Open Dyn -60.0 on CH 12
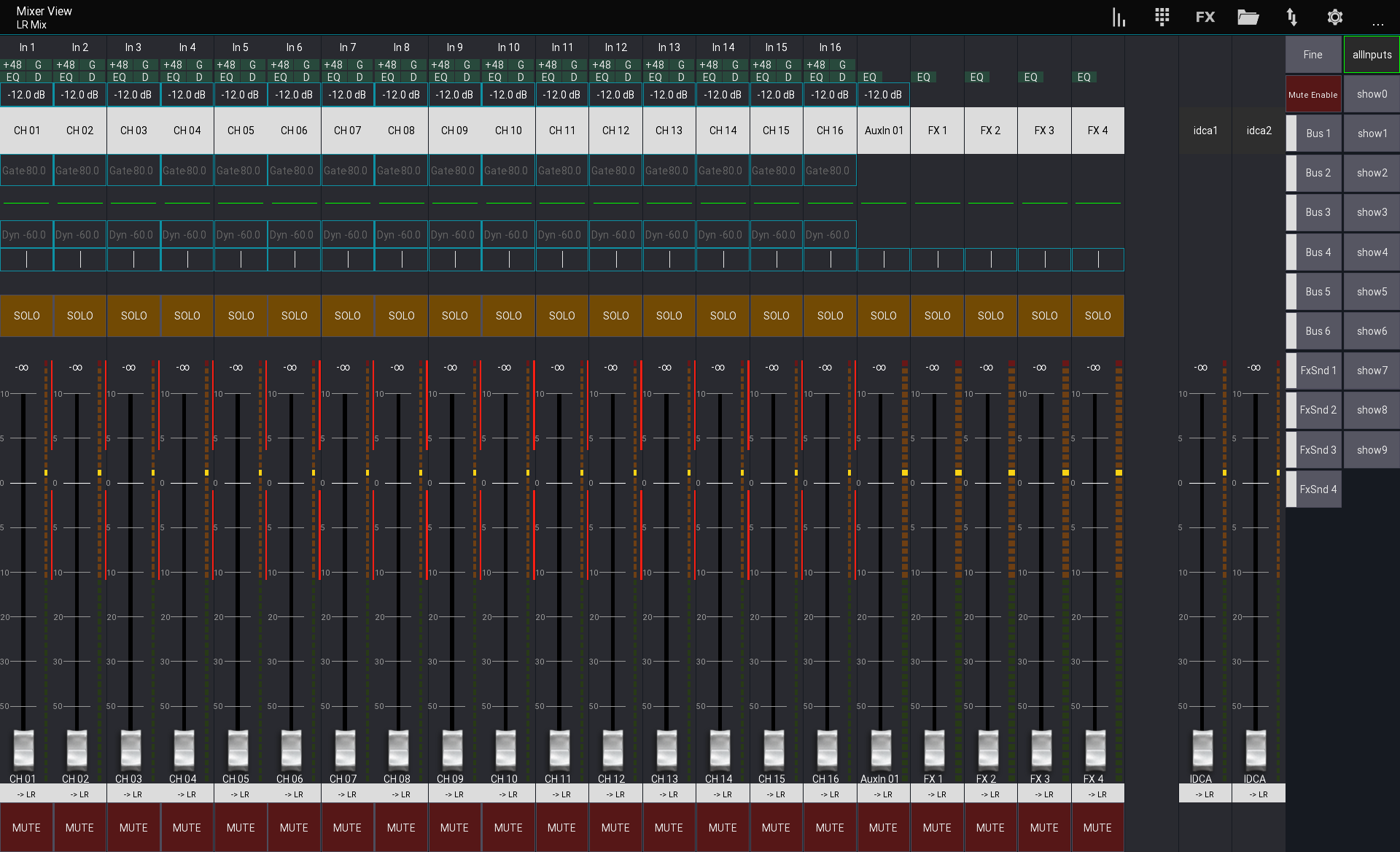1400x852 pixels. (x=615, y=235)
